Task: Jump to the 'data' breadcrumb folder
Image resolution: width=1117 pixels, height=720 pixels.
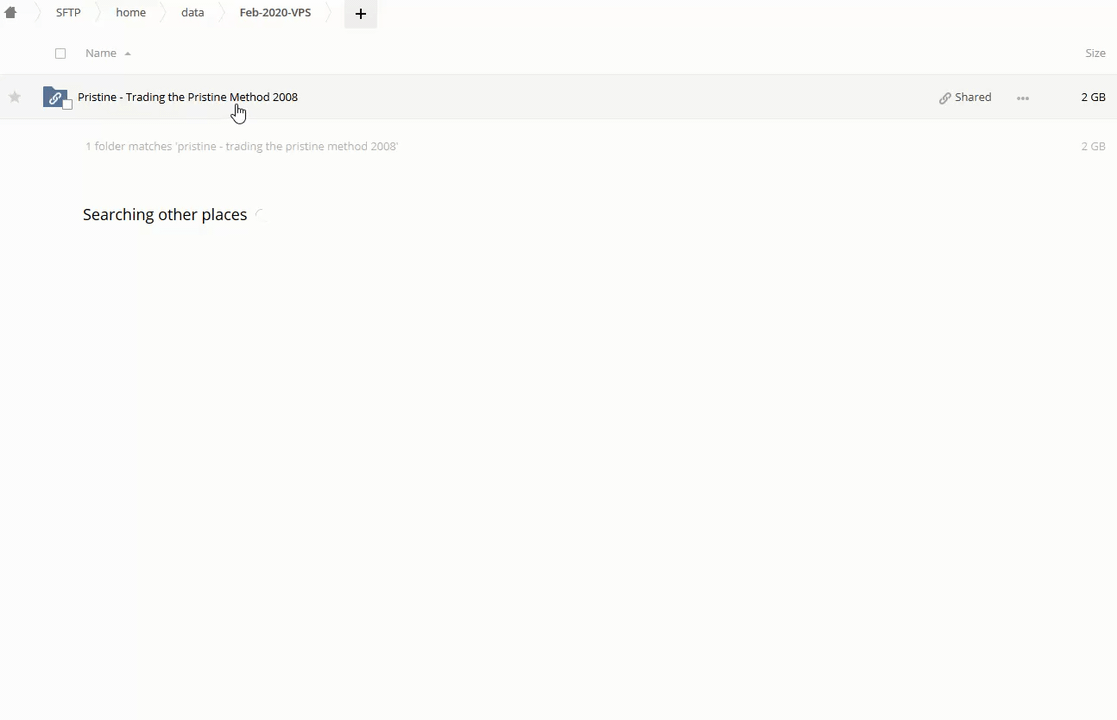Action: click(192, 13)
